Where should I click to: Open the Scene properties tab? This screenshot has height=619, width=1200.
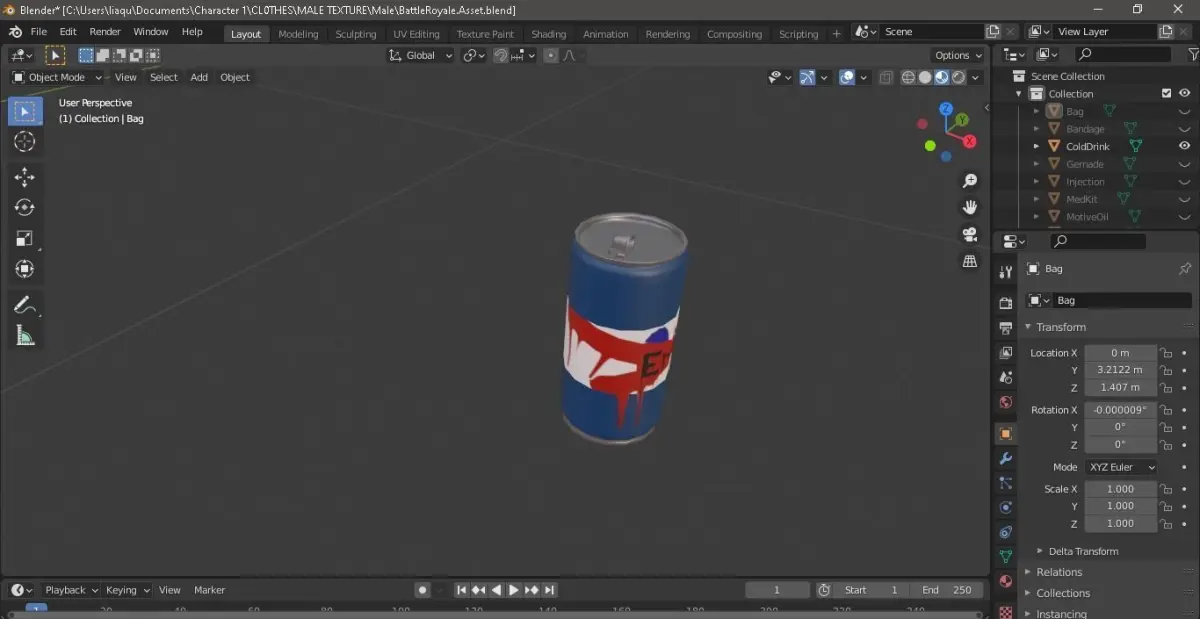pos(1006,378)
